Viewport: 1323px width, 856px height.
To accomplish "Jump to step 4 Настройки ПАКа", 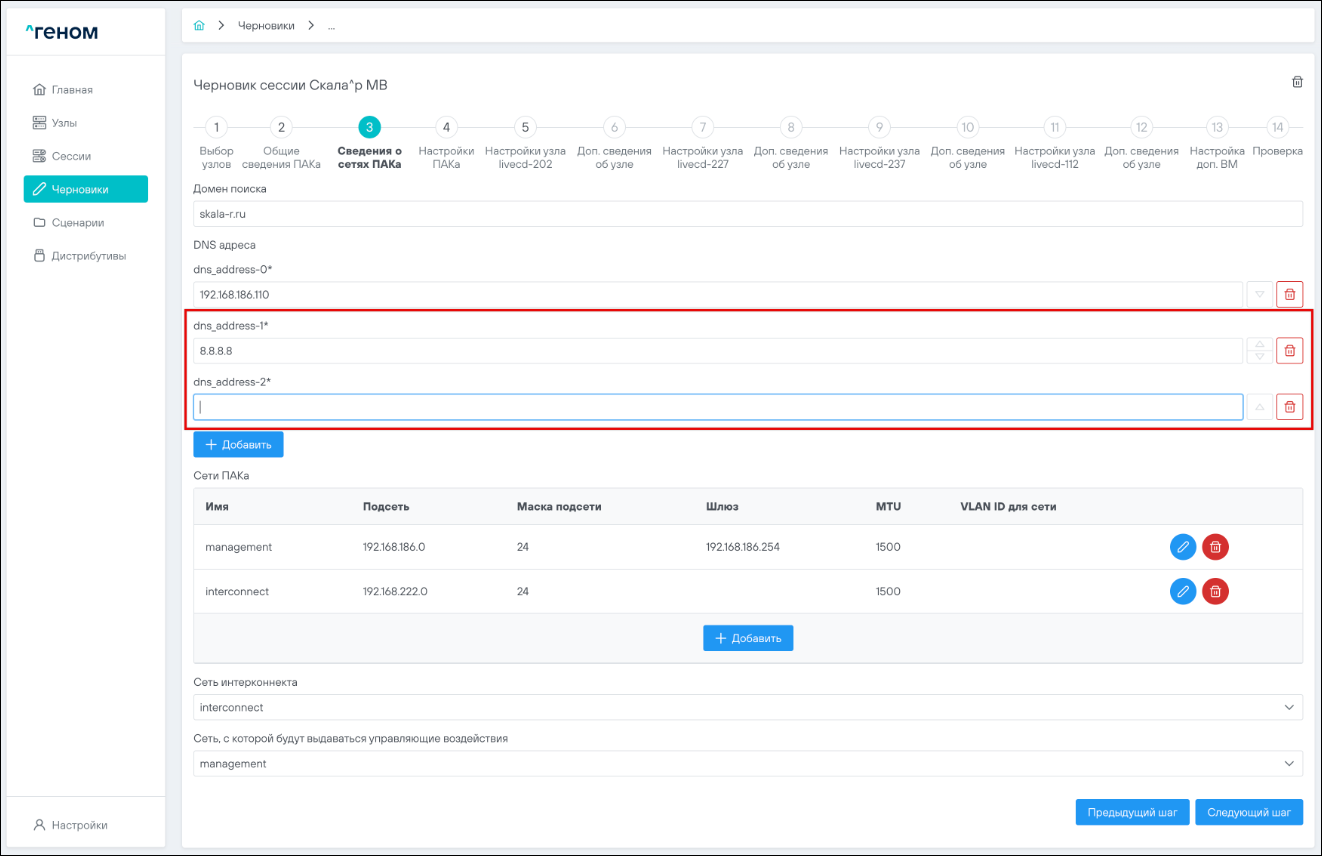I will point(446,127).
